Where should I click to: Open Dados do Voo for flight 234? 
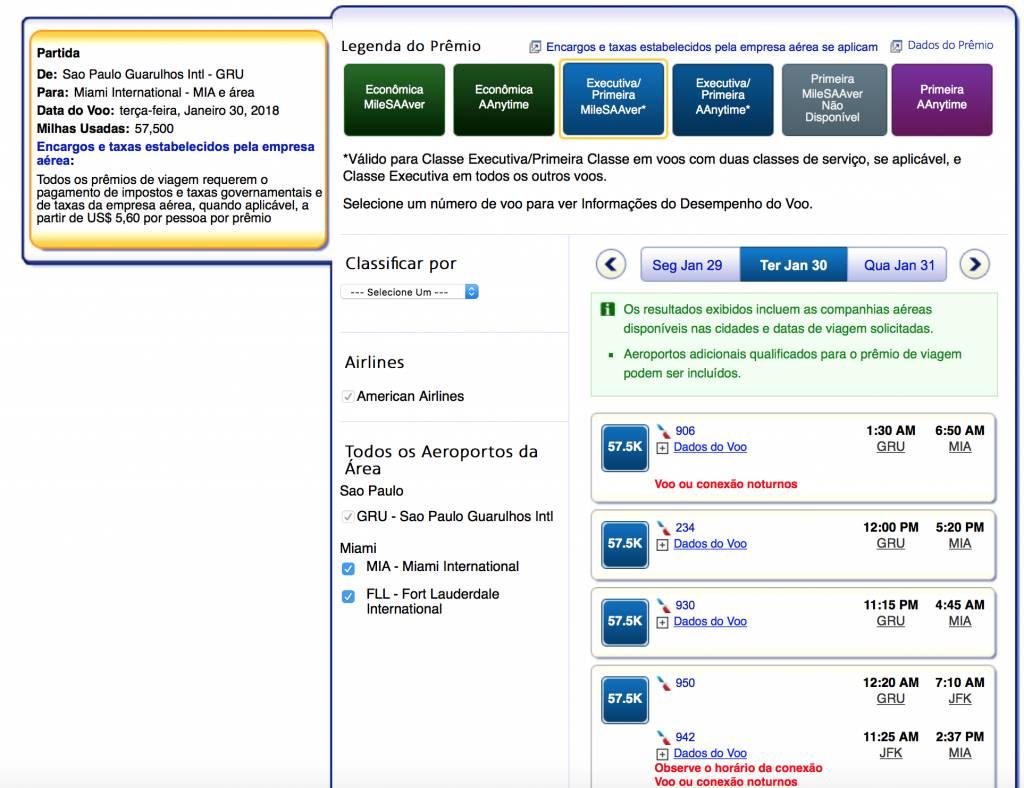coord(710,544)
